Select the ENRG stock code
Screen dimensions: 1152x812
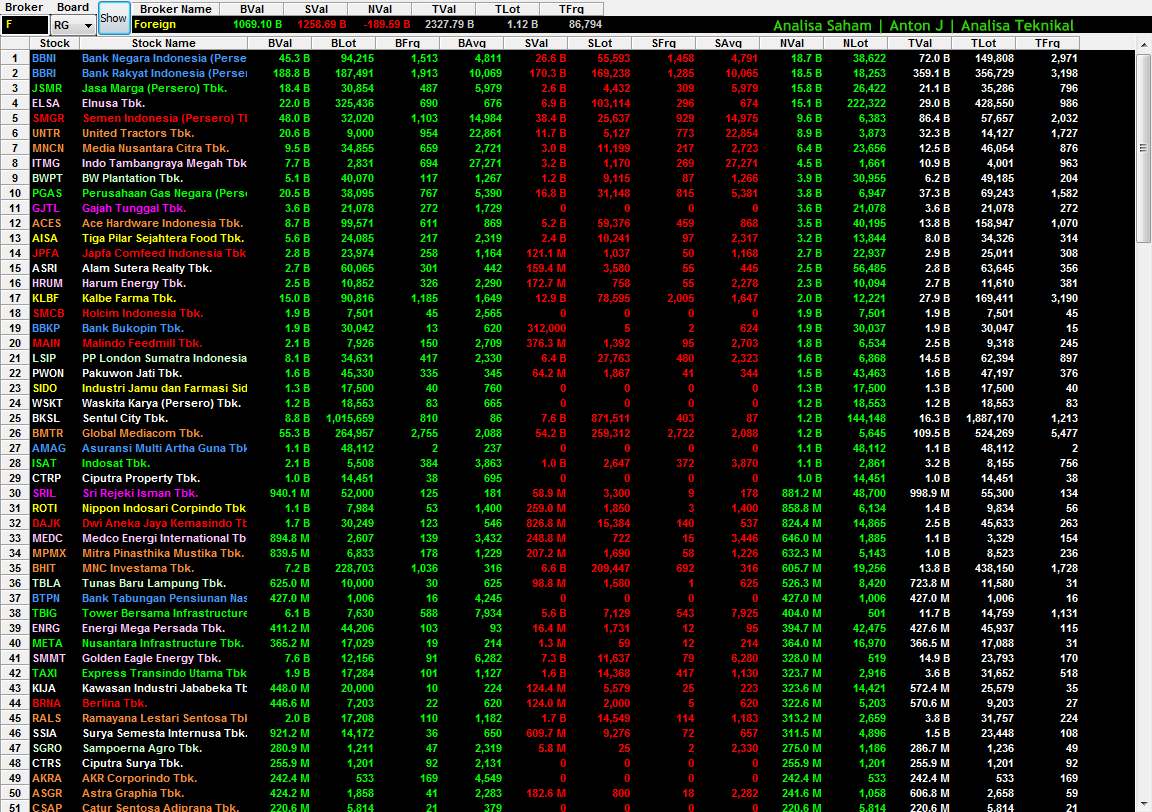click(46, 628)
